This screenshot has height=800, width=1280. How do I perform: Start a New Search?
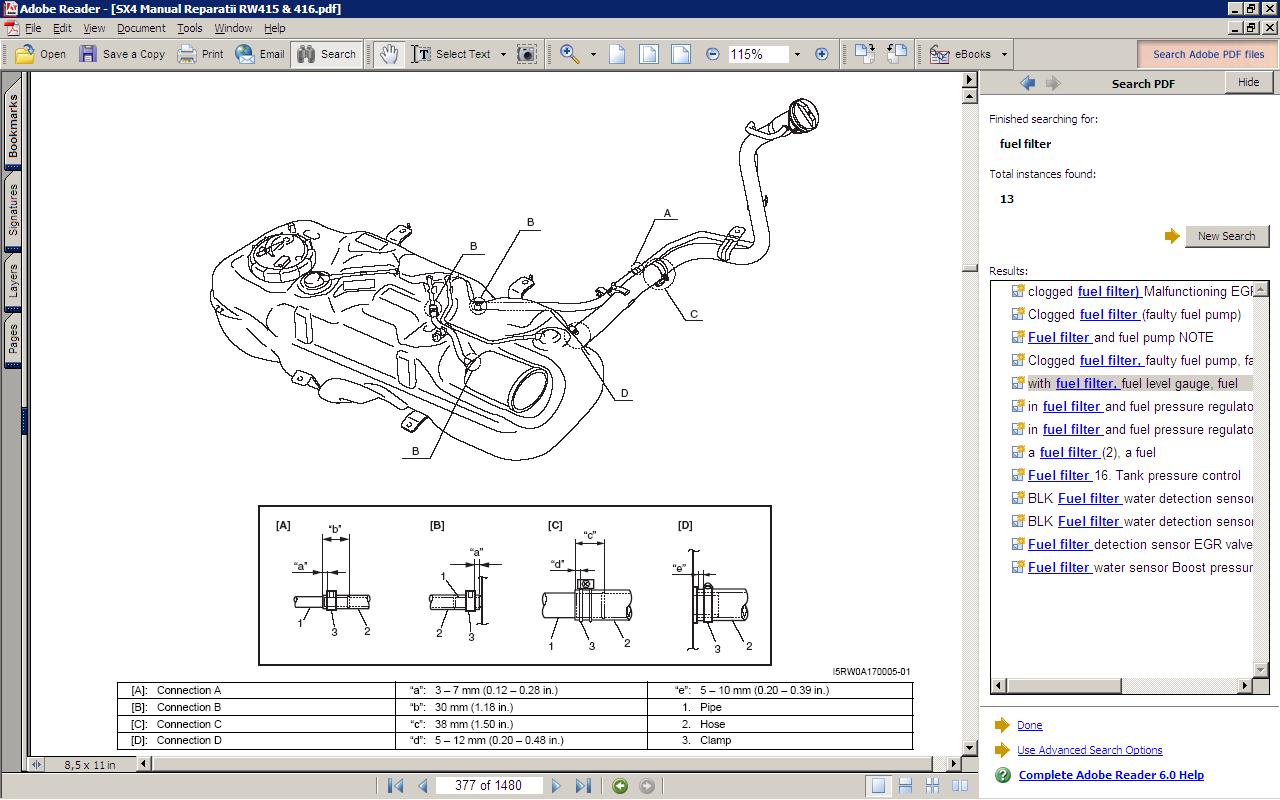coord(1226,236)
